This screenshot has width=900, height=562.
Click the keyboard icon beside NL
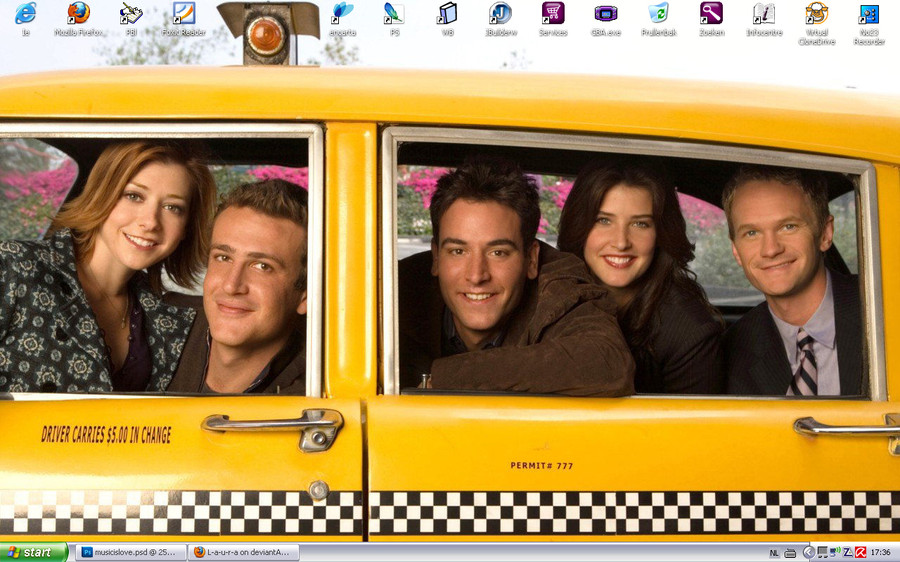click(790, 553)
